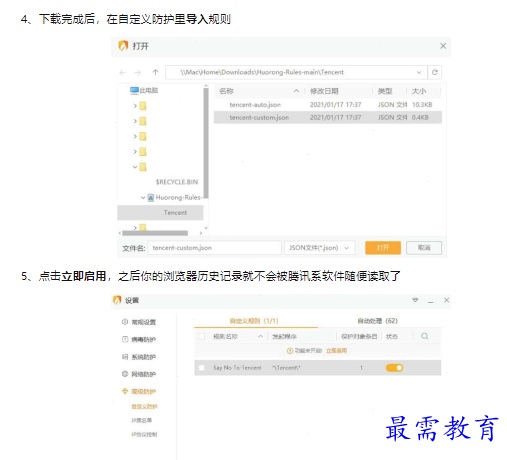Click the 类型 column header
The width and height of the screenshot is (507, 460).
[x=385, y=91]
